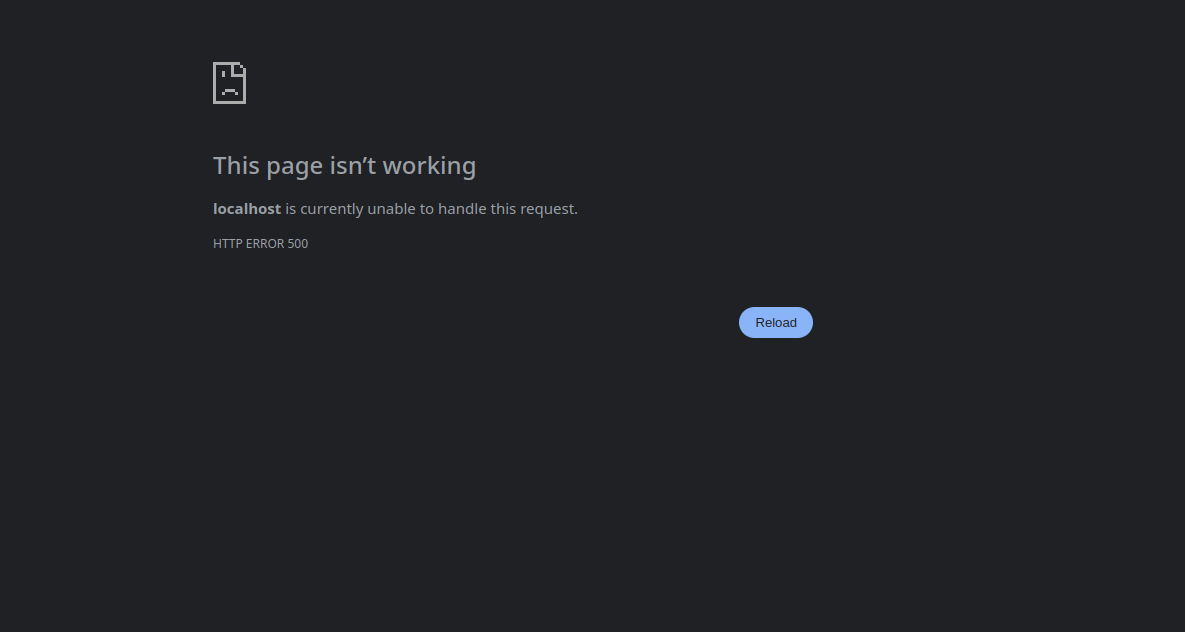Click the frowning mouth on the page icon

click(x=230, y=91)
